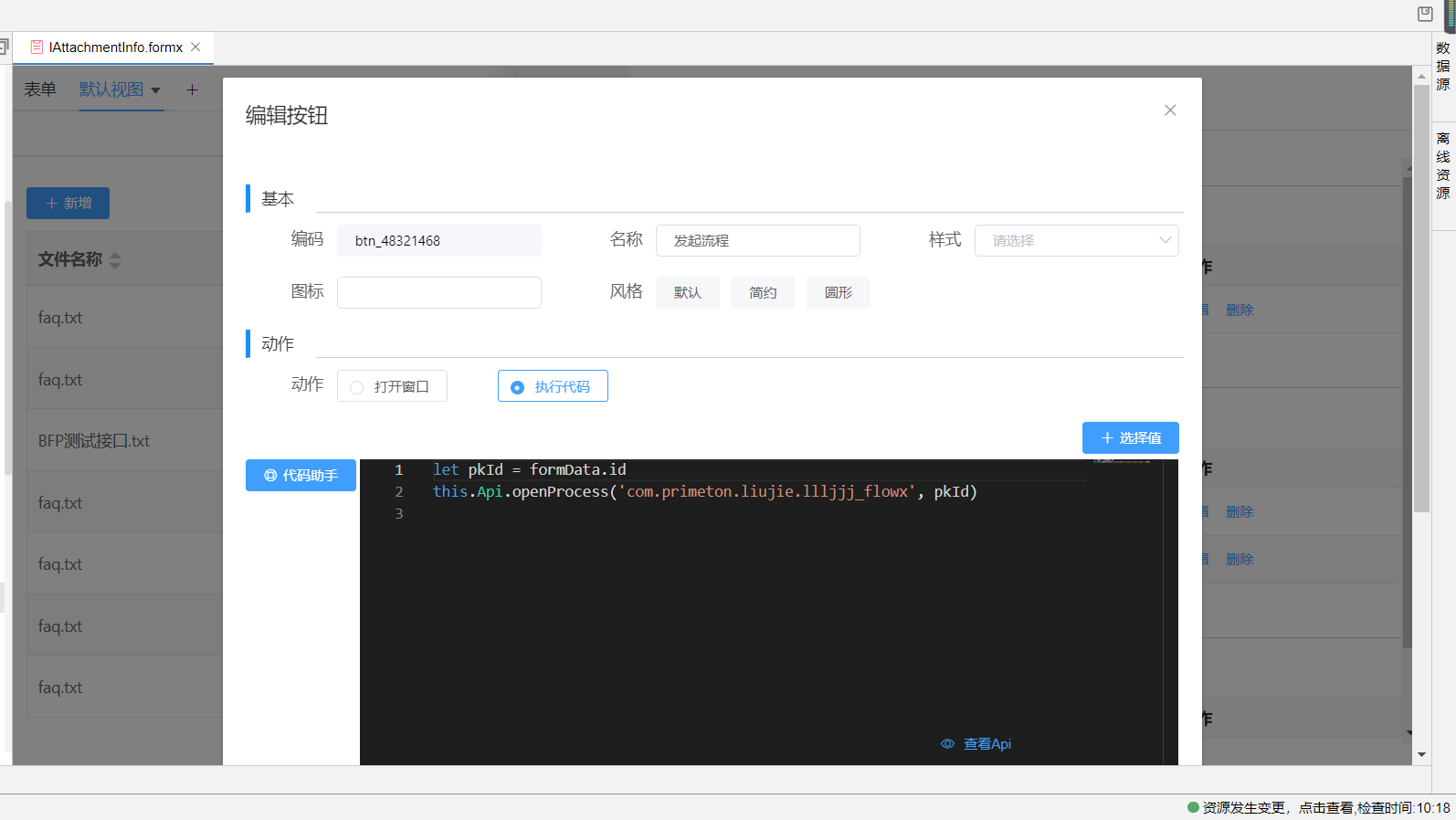Click the right vertical scrollbar
Screen dimensions: 1456x820
click(1421, 301)
